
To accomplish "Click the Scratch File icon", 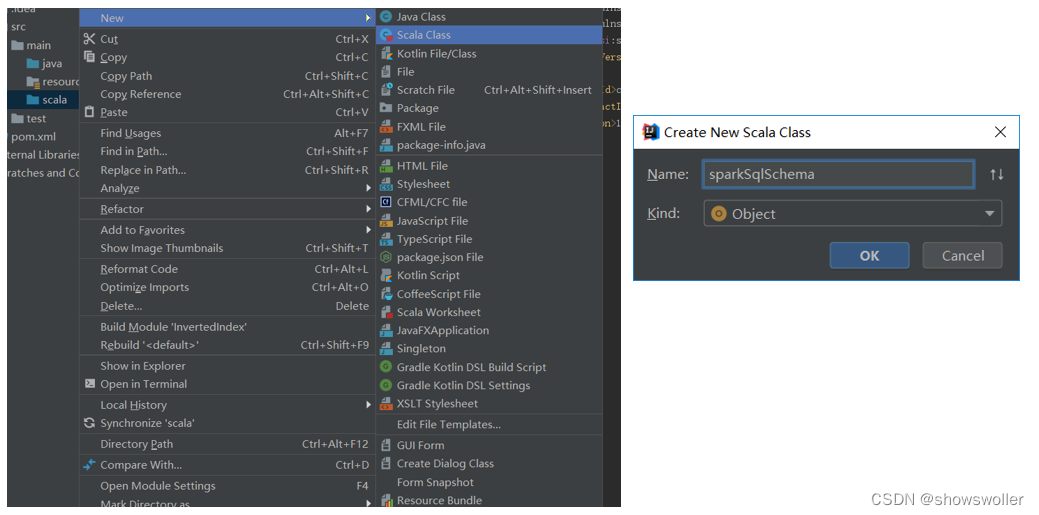I will (386, 90).
